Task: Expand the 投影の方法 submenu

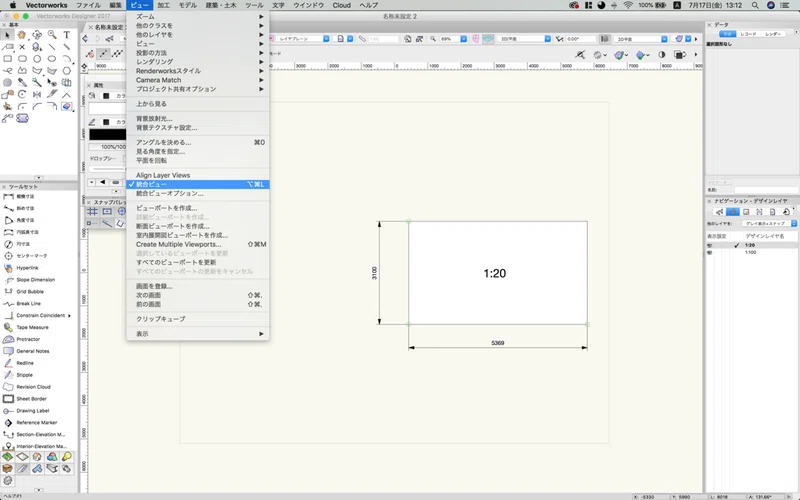Action: pos(198,53)
